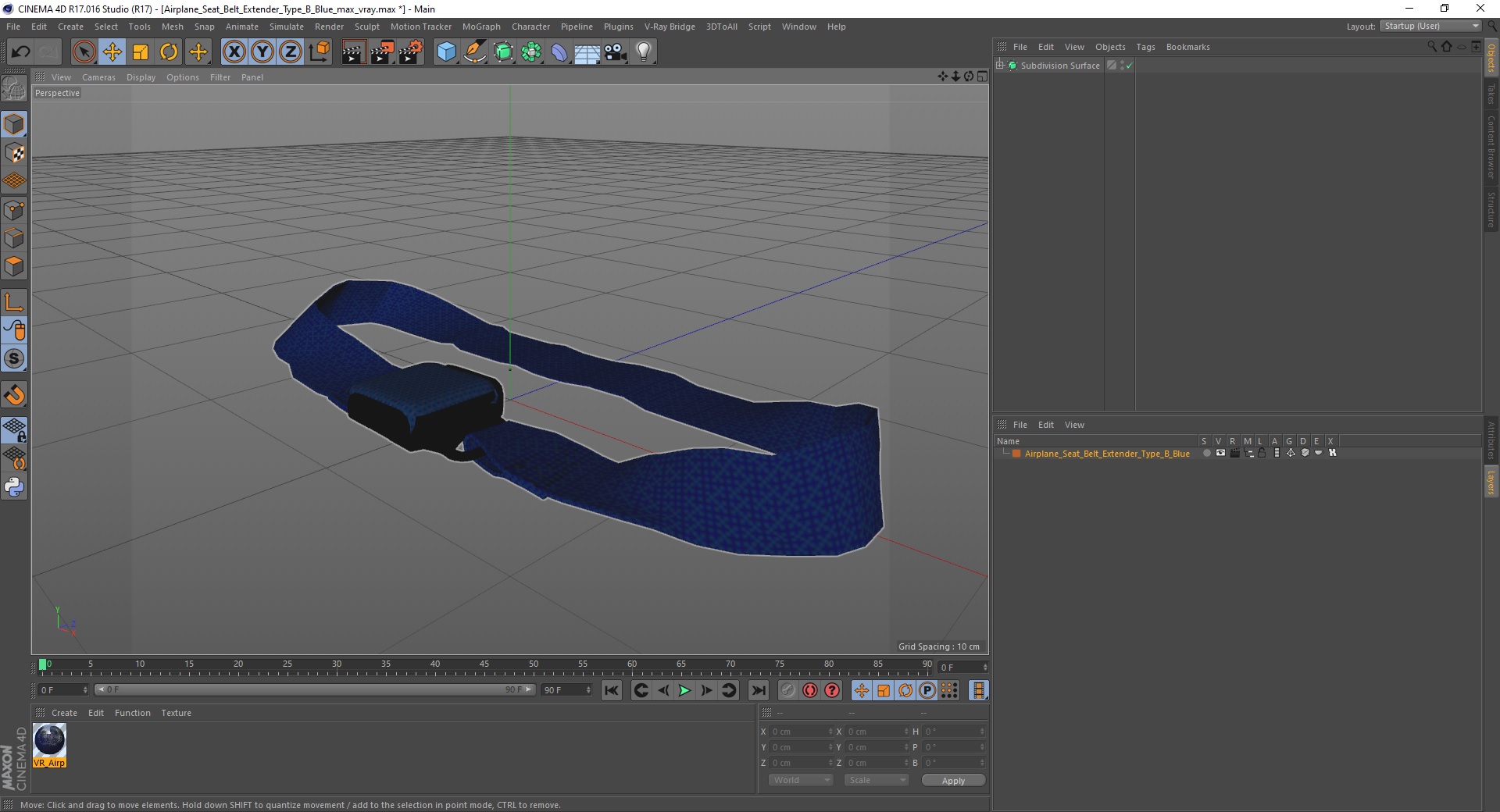Open the floor environment icon
The height and width of the screenshot is (812, 1500).
click(x=587, y=52)
